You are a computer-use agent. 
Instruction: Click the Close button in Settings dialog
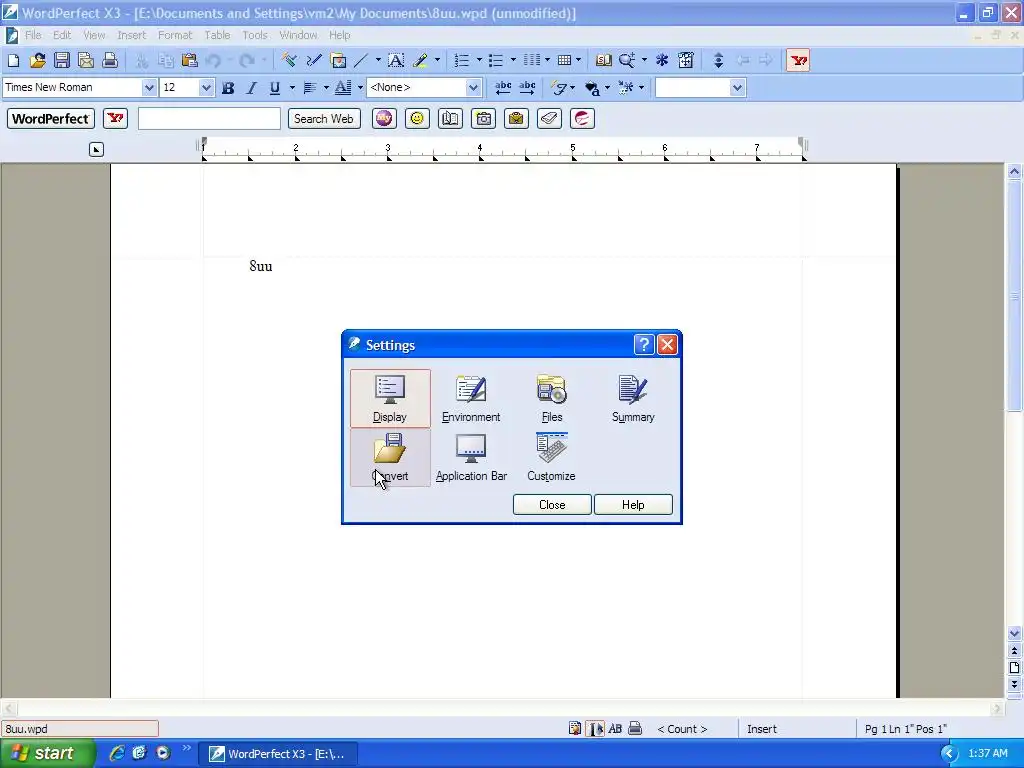[x=552, y=505]
